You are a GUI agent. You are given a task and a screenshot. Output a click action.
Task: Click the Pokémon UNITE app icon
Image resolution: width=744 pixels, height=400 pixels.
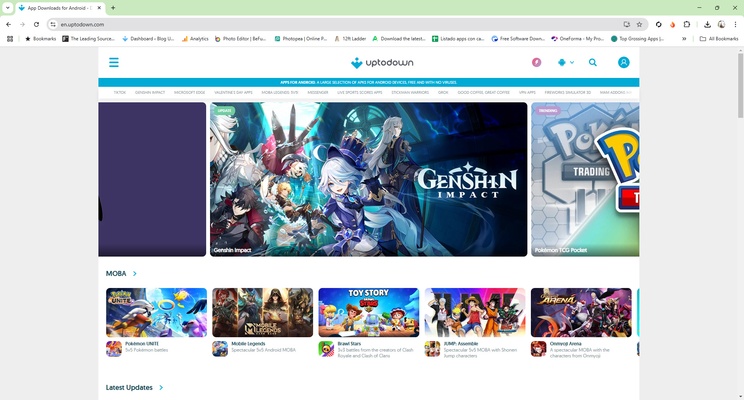pos(114,349)
